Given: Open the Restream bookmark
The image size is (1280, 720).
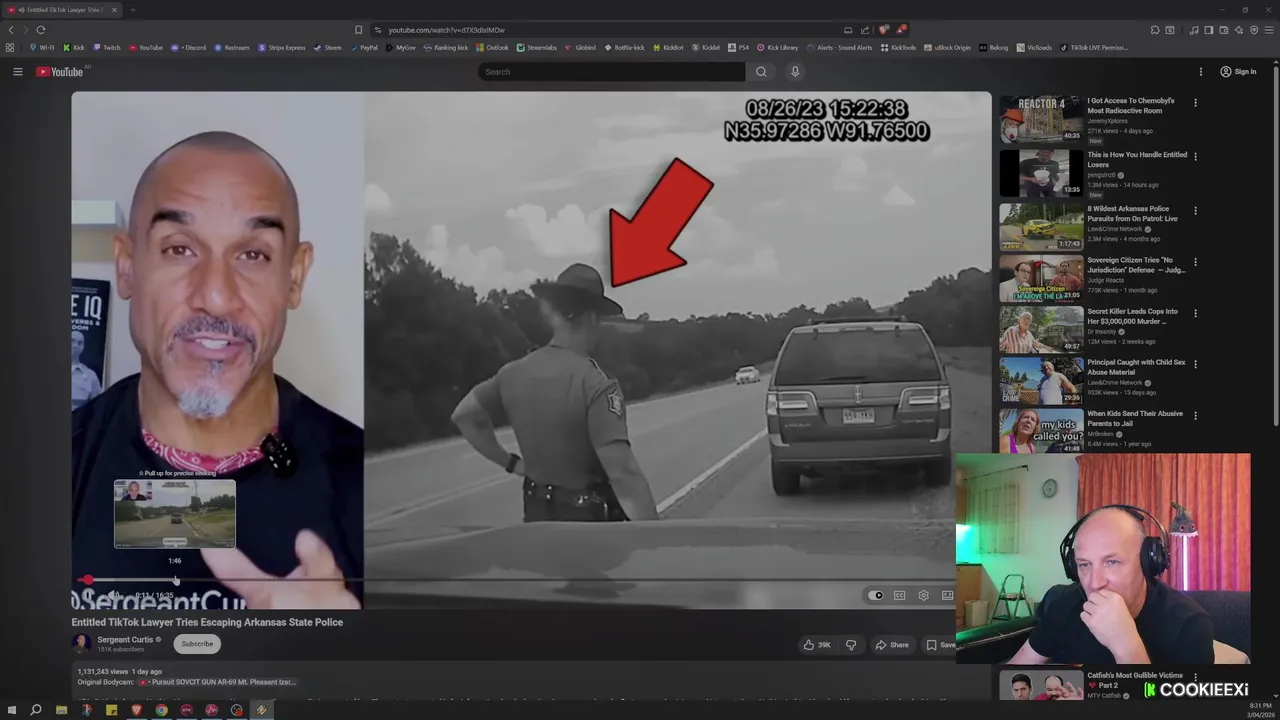Looking at the screenshot, I should [232, 47].
